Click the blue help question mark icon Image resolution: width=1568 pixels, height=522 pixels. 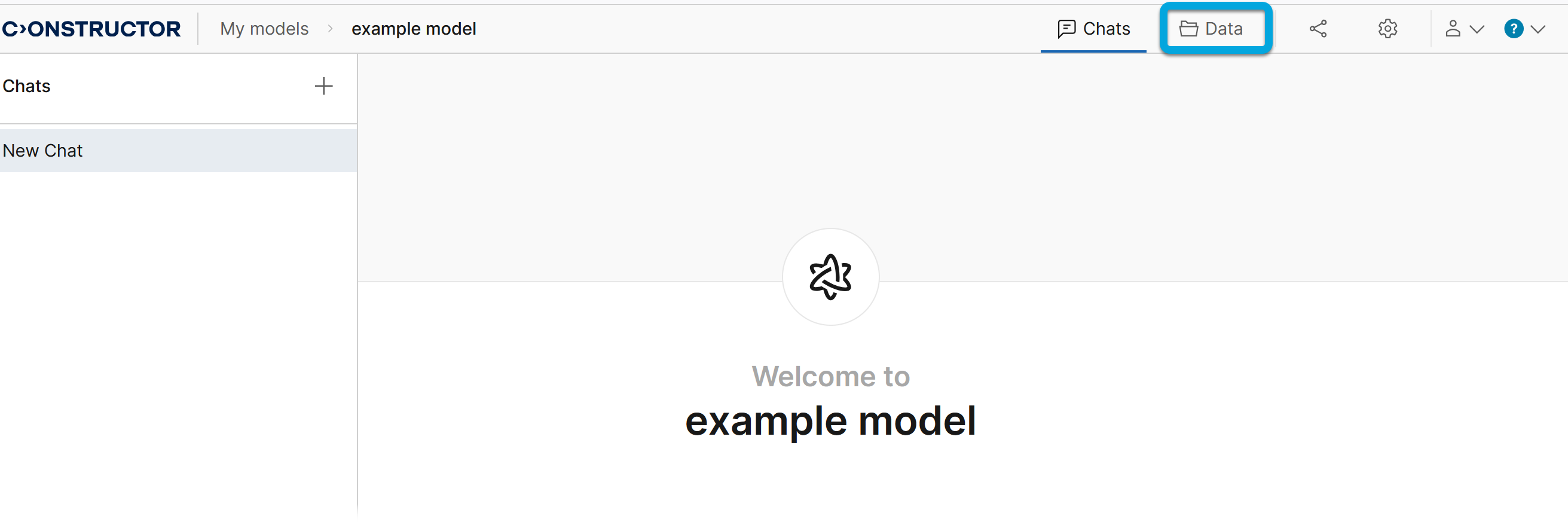(x=1513, y=29)
